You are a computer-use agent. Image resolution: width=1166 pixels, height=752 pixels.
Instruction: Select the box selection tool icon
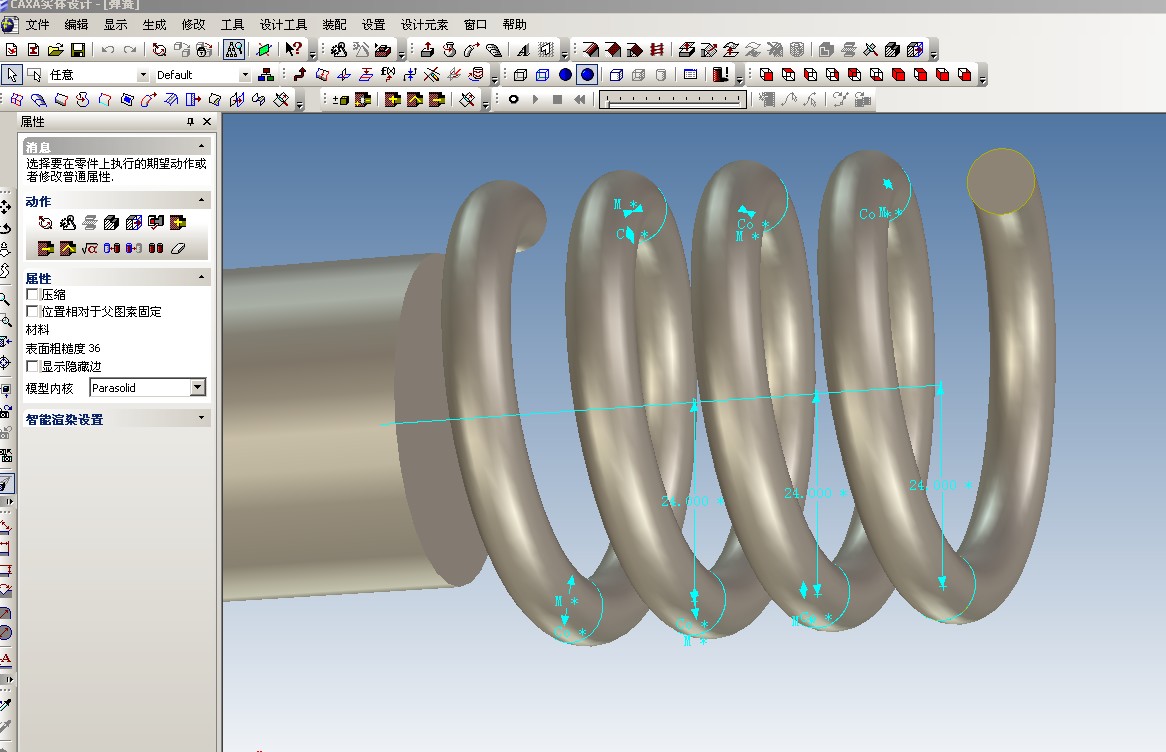[x=34, y=74]
